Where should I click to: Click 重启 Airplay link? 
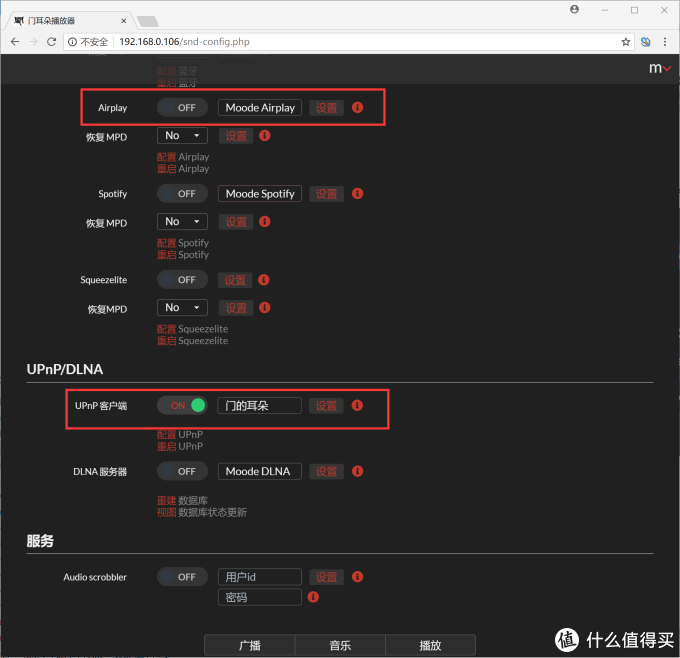[183, 168]
